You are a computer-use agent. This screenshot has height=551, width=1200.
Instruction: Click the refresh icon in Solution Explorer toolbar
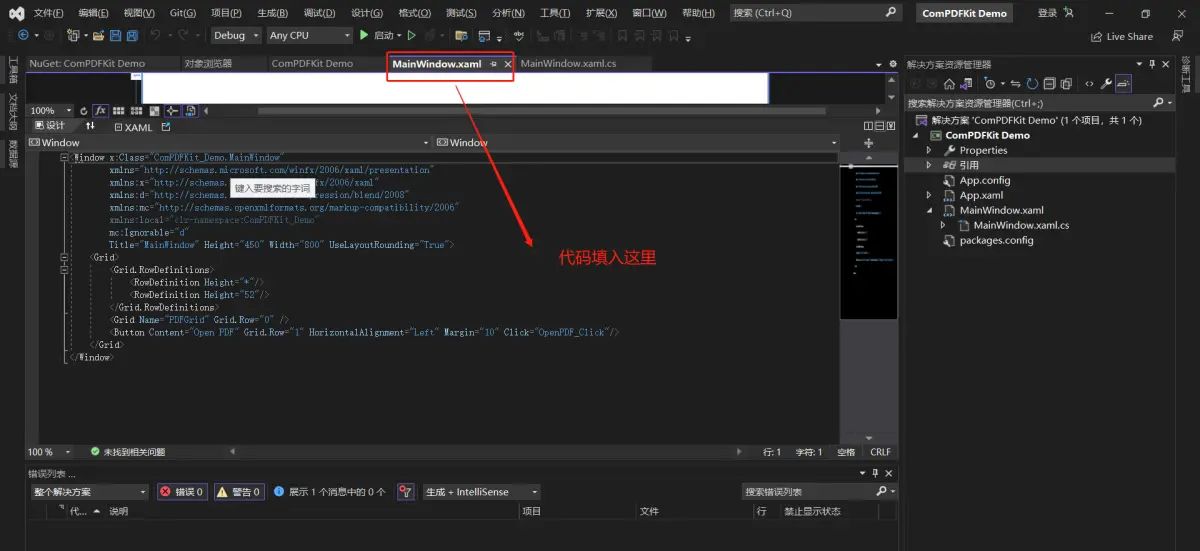coord(1032,84)
